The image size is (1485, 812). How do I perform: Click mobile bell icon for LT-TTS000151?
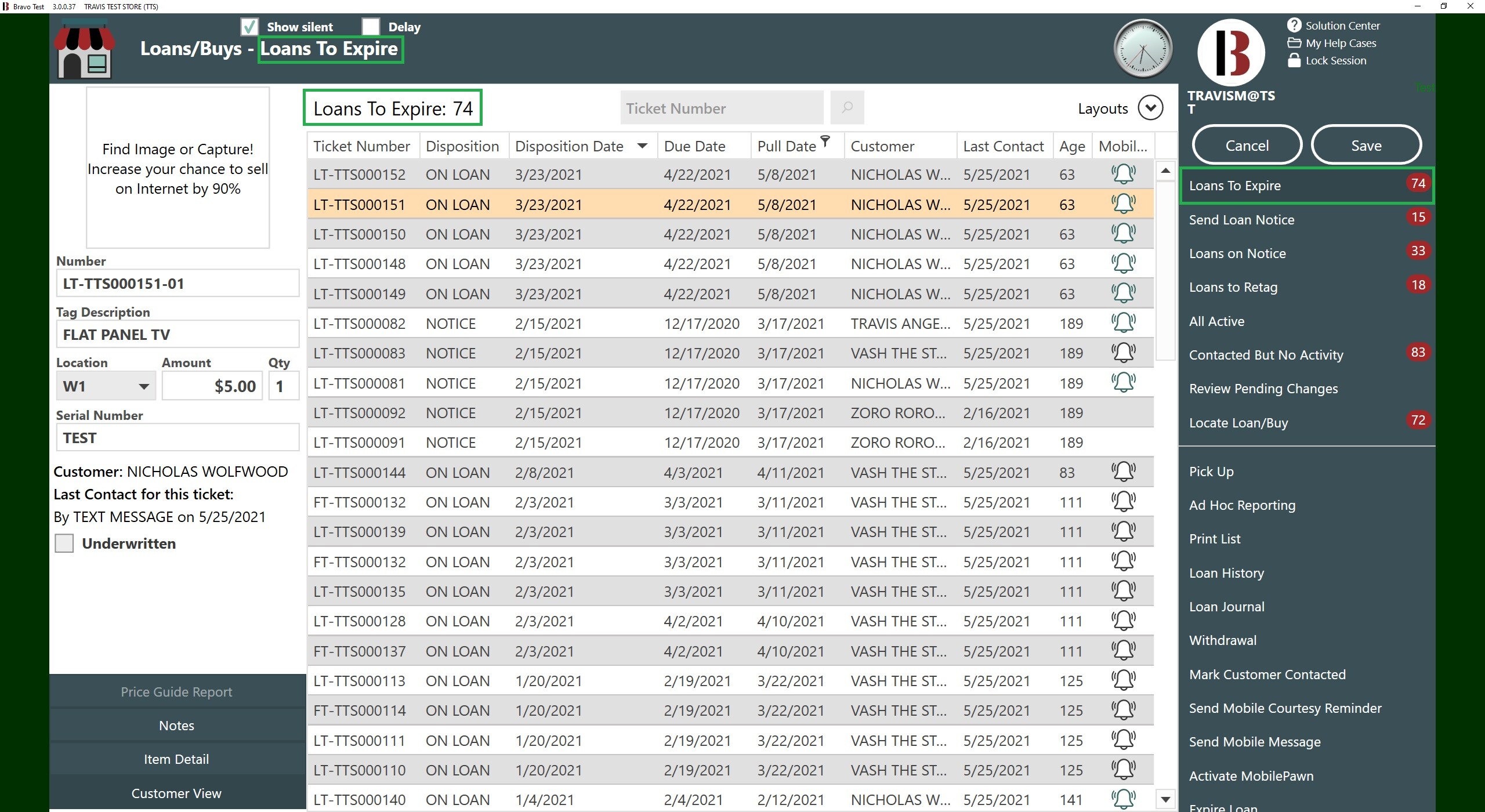pyautogui.click(x=1123, y=204)
